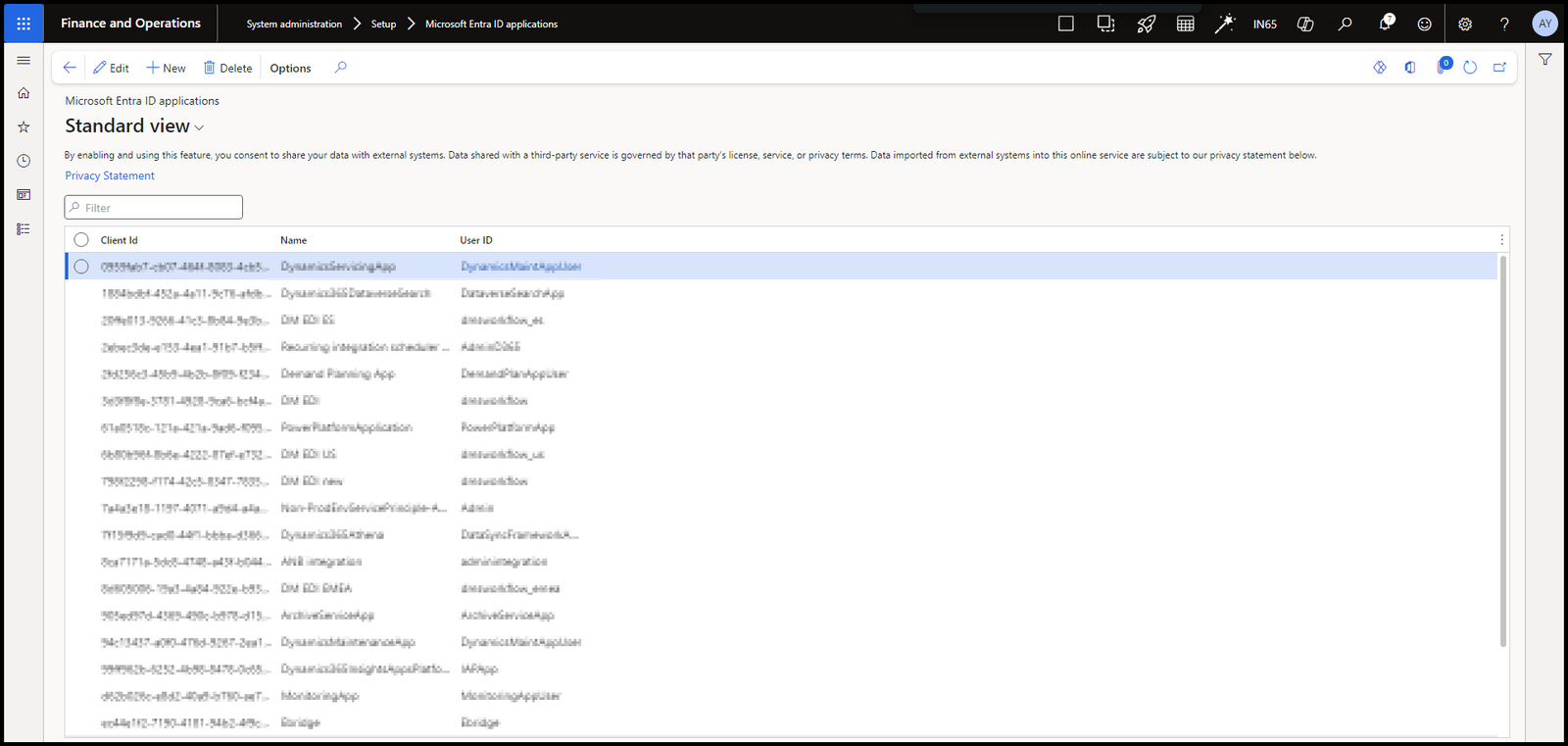Select the MonitoringApp row
Image resolution: width=1568 pixels, height=746 pixels.
(x=781, y=696)
